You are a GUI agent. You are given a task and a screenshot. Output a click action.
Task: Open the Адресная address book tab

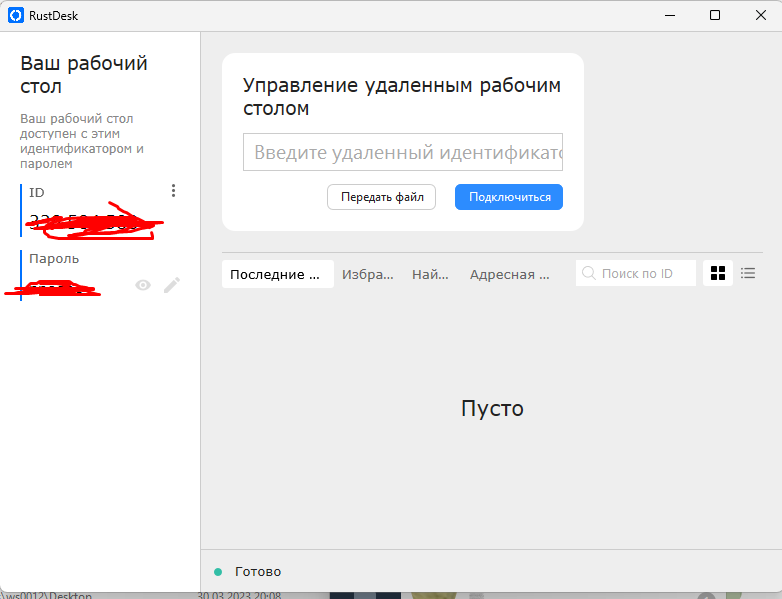(x=509, y=274)
